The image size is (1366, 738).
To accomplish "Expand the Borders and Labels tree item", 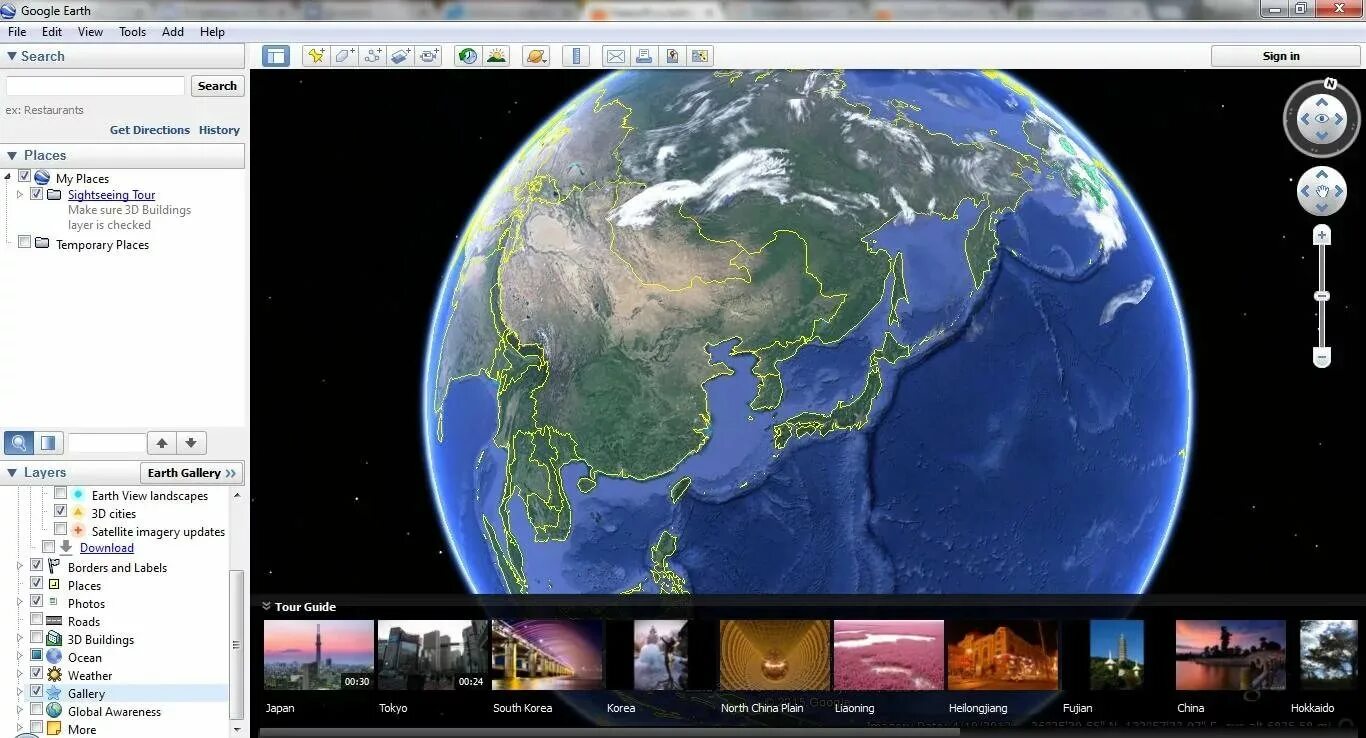I will (x=21, y=567).
